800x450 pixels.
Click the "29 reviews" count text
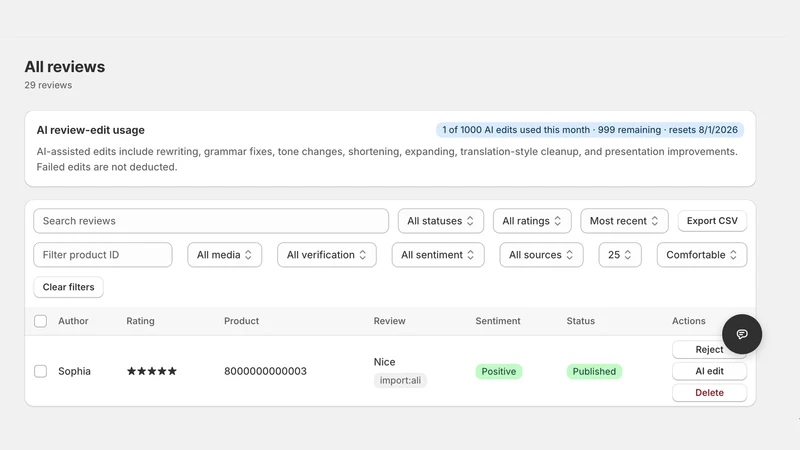[48, 85]
